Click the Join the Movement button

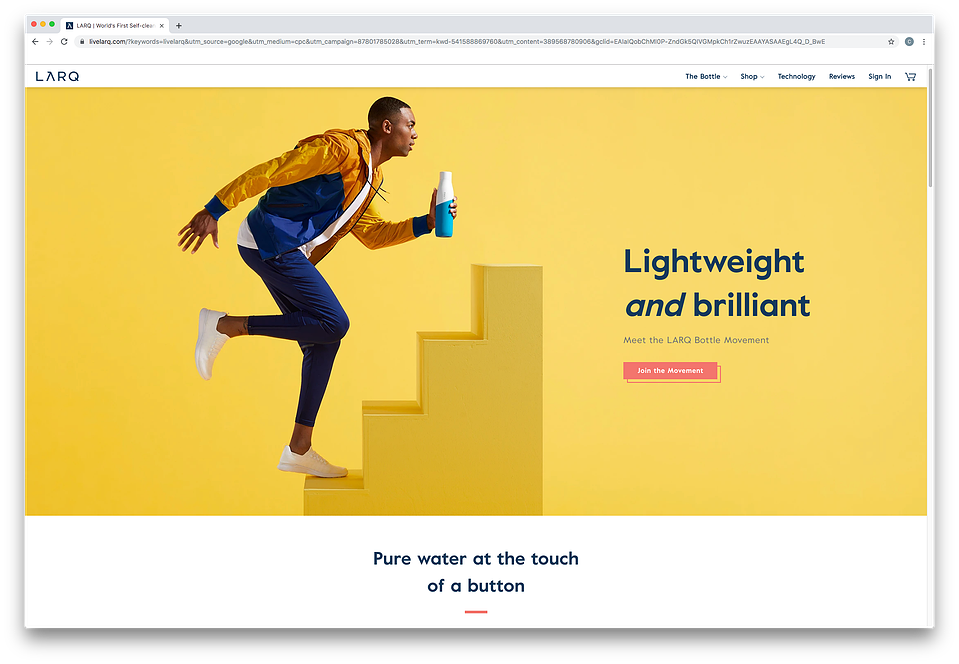click(670, 371)
